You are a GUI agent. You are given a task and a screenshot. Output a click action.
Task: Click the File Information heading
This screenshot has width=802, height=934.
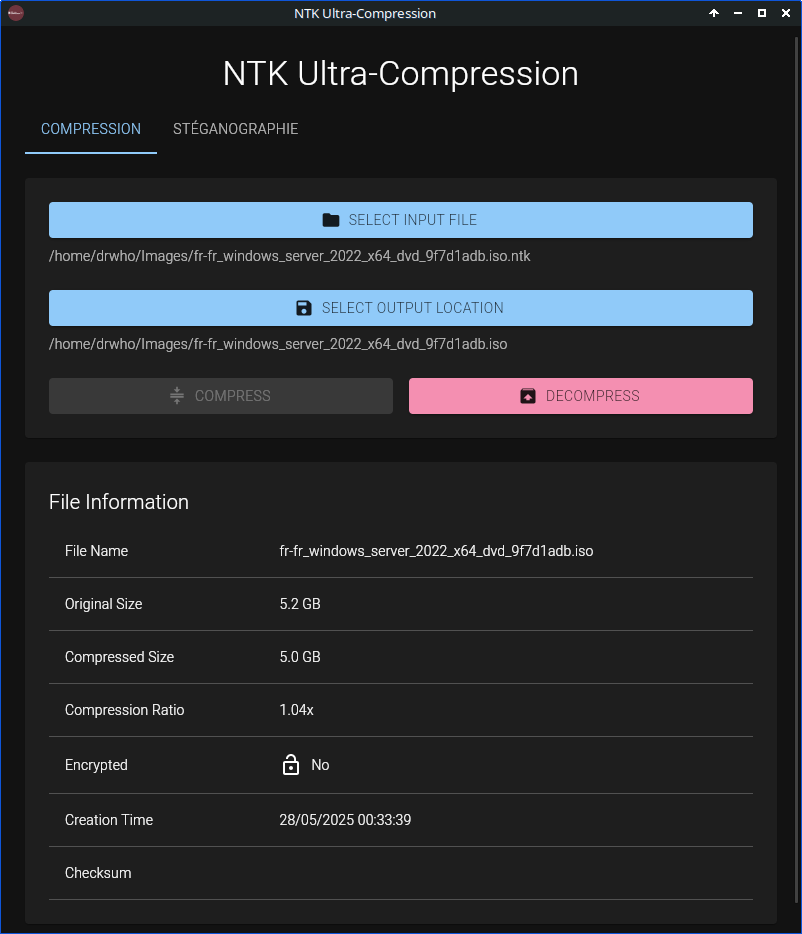click(x=119, y=502)
